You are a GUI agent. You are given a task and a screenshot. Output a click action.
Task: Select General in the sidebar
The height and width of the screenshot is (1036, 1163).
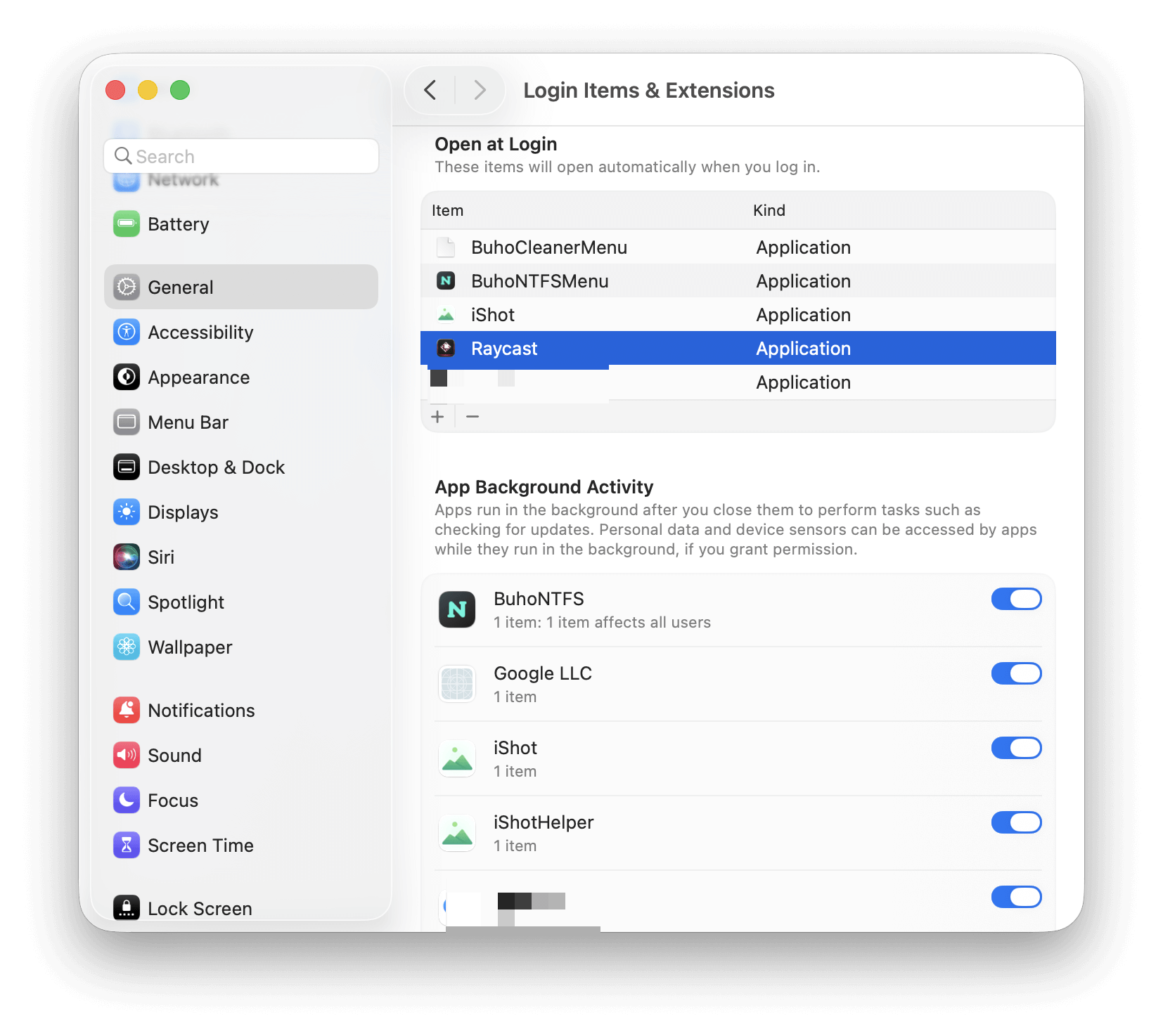241,287
